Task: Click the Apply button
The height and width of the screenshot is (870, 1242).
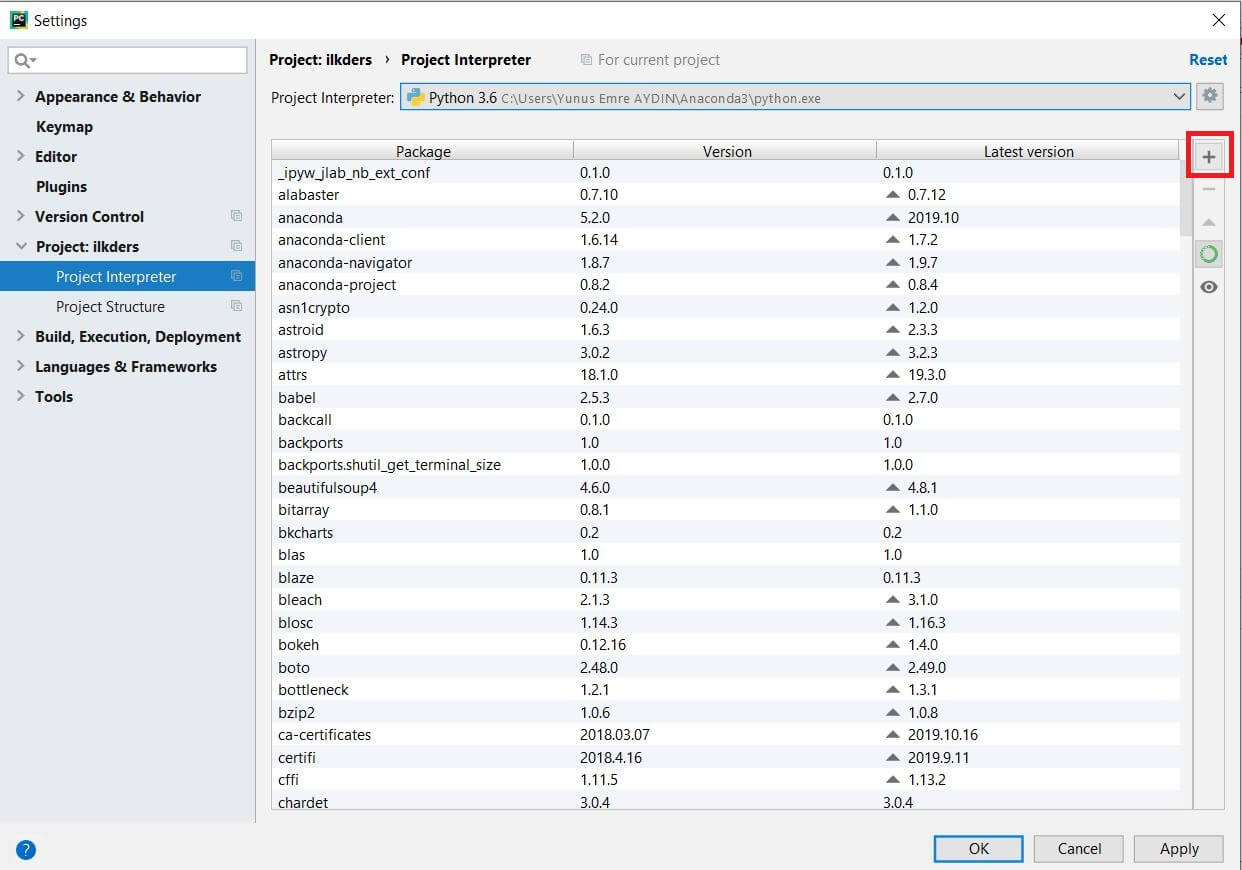Action: click(x=1179, y=848)
